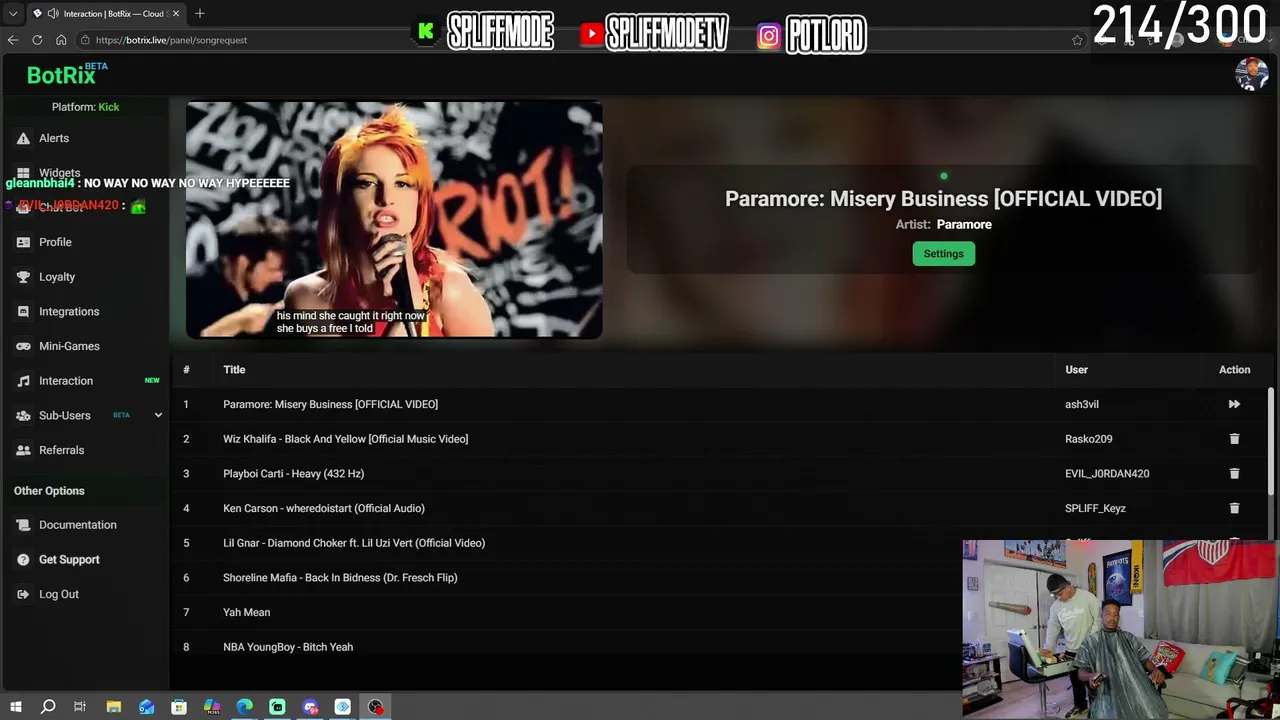Open the Alerts menu item
1280x720 pixels.
[x=54, y=138]
